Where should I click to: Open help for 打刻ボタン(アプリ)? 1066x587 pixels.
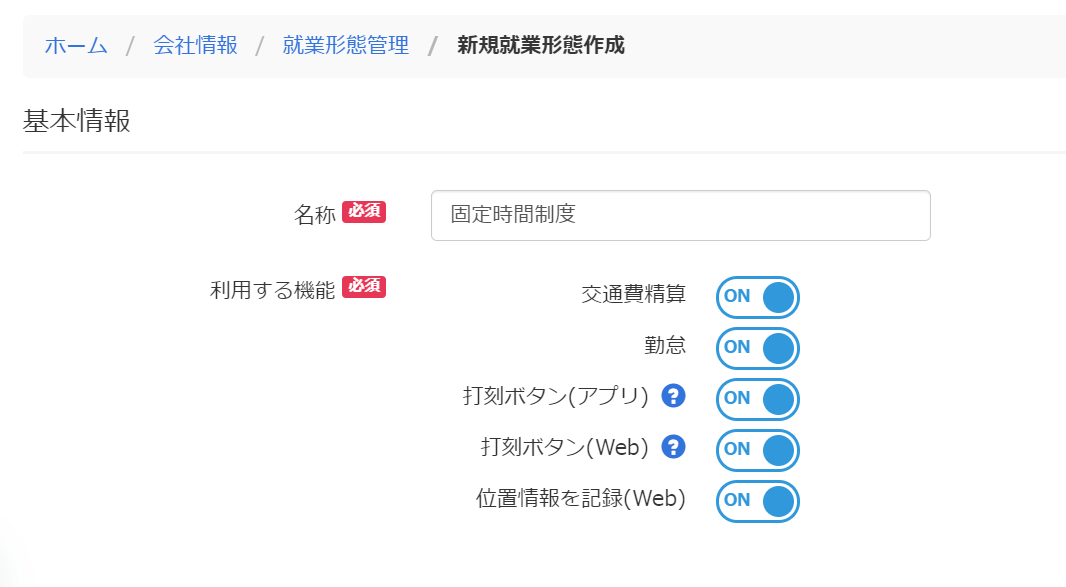click(673, 396)
